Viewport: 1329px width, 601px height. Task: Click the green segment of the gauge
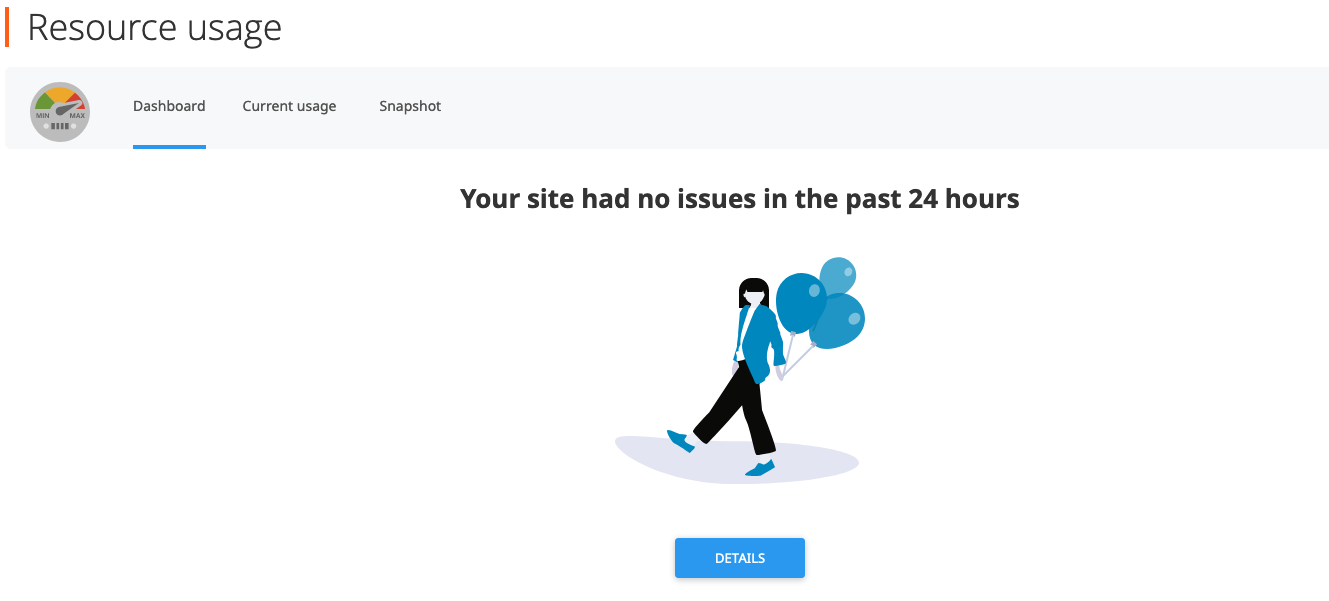coord(45,101)
